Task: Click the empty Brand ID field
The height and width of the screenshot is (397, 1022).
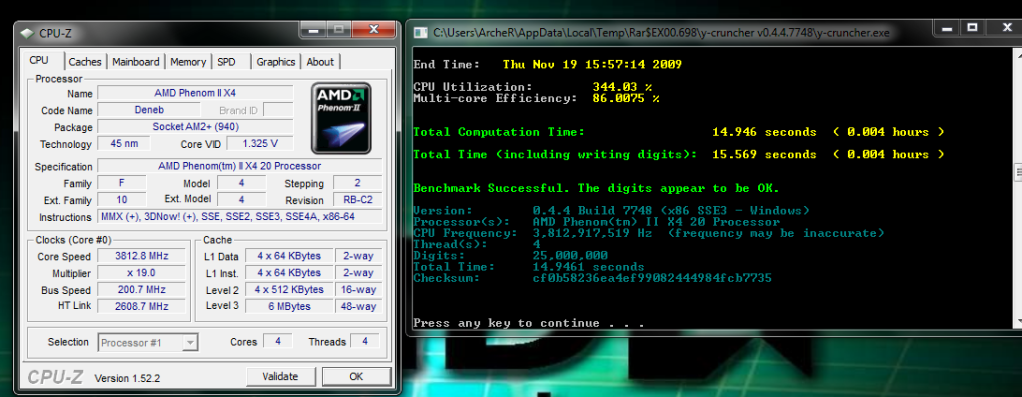Action: [x=278, y=110]
